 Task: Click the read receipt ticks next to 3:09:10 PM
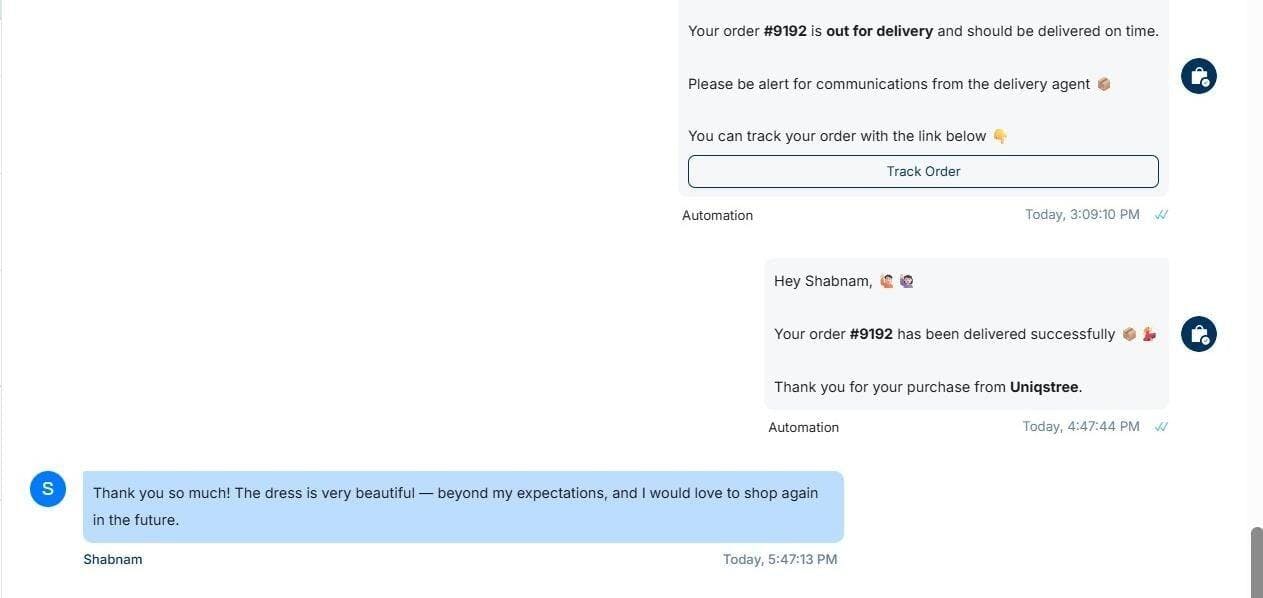[x=1161, y=215]
